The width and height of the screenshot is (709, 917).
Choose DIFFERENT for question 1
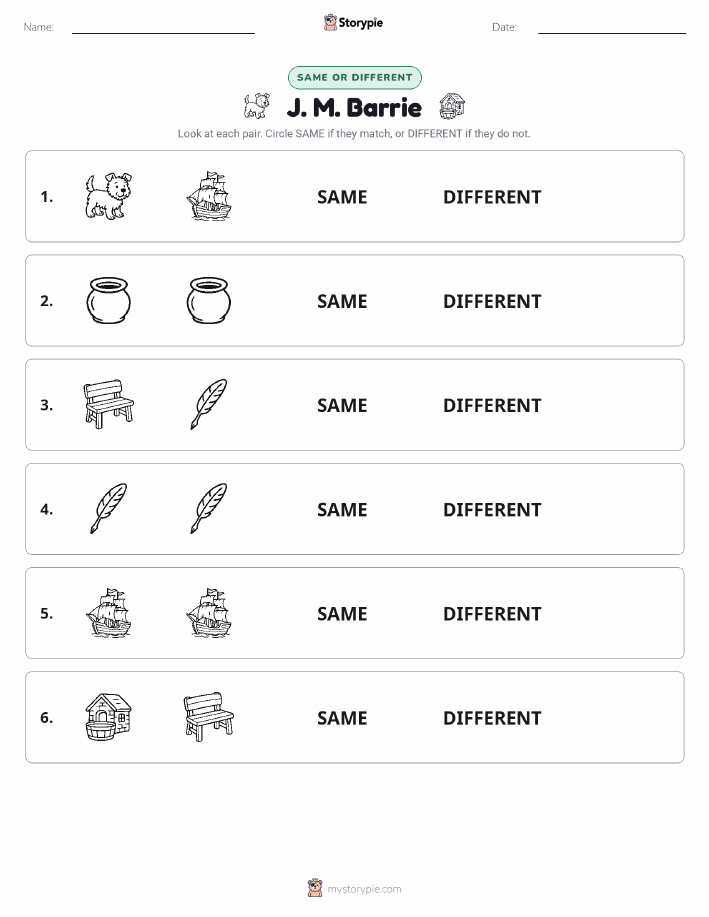[492, 197]
